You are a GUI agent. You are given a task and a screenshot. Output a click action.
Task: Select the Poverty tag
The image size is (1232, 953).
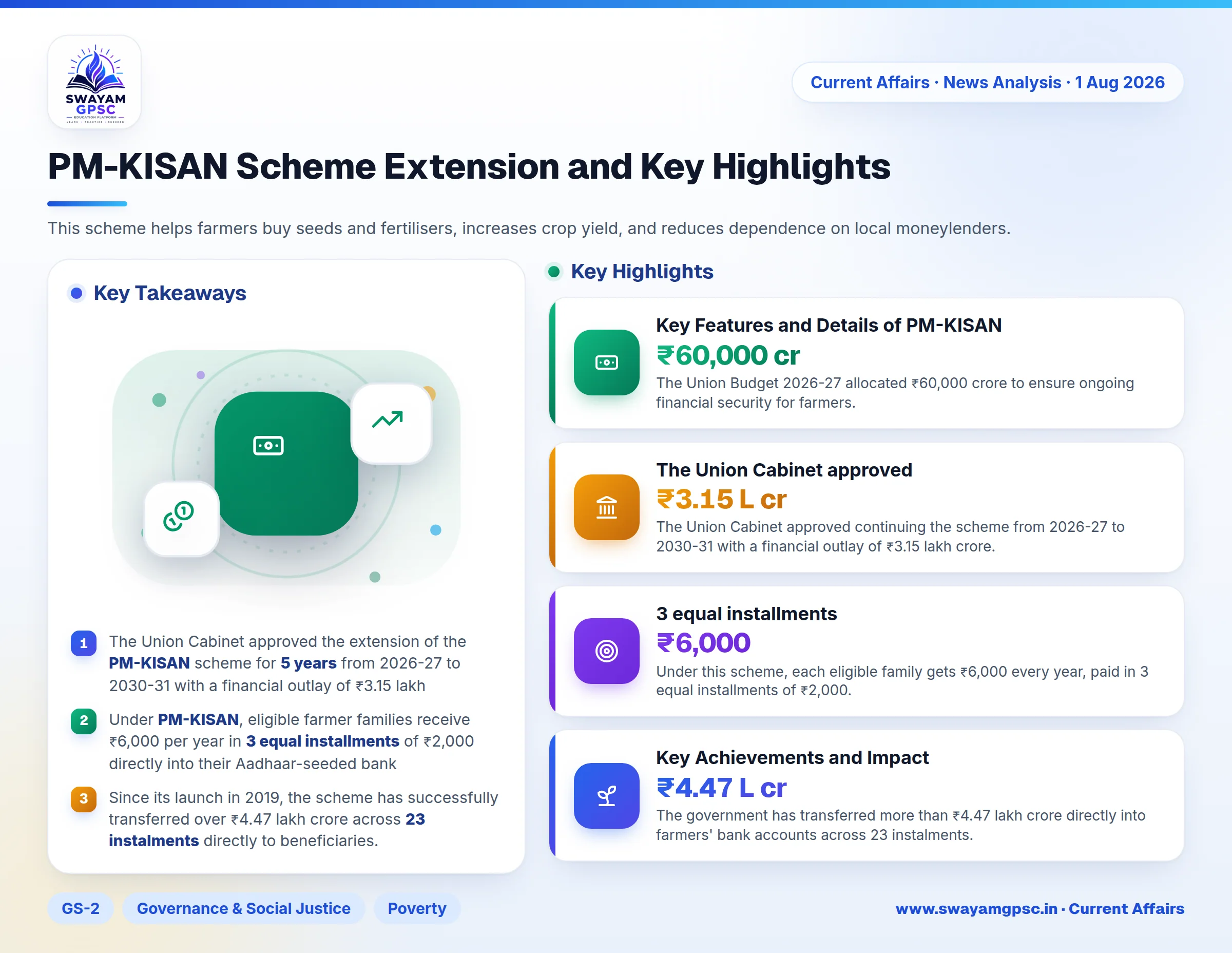(x=417, y=908)
